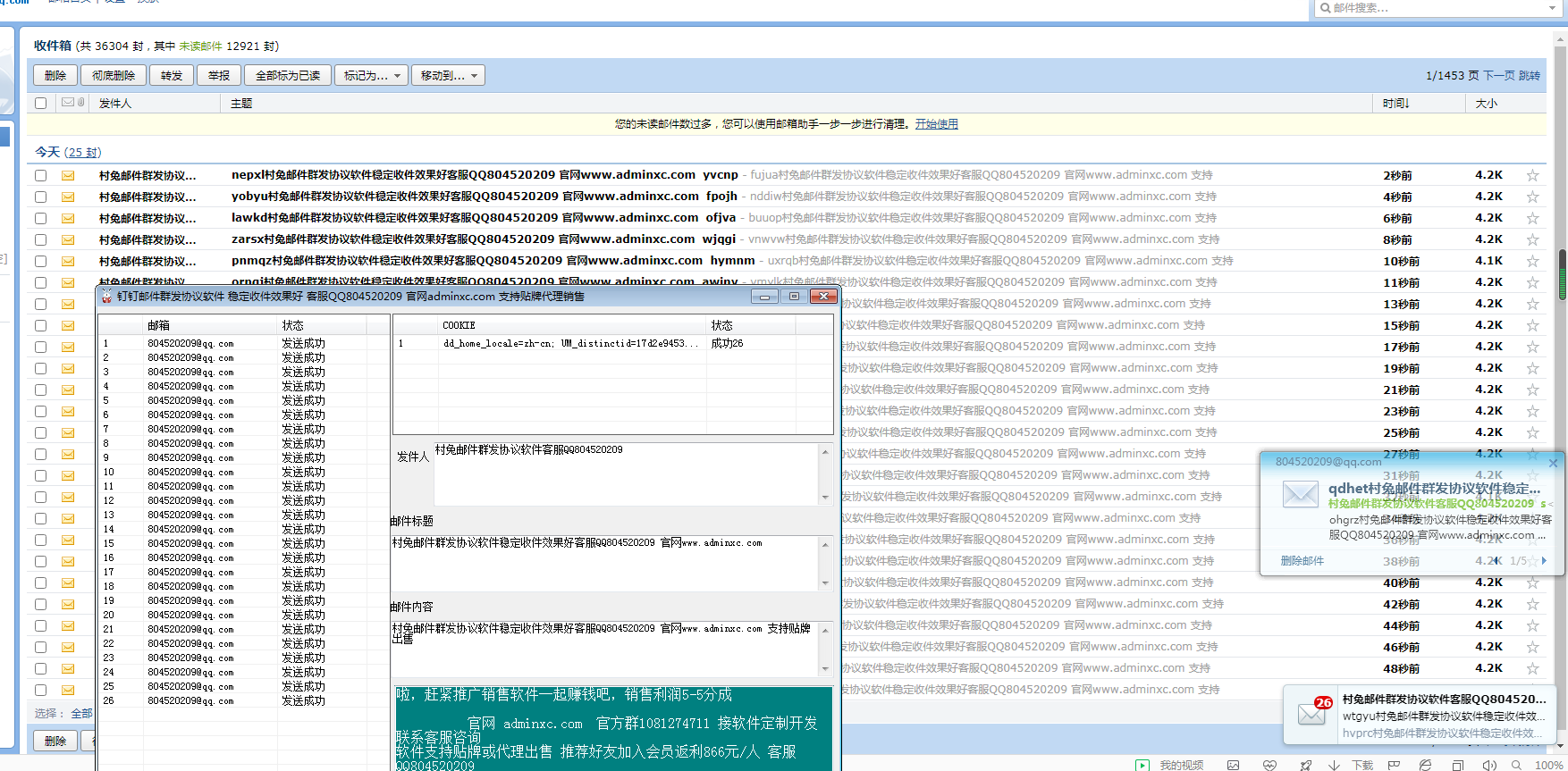
Task: Star the email received 8秒前
Action: coord(1532,239)
